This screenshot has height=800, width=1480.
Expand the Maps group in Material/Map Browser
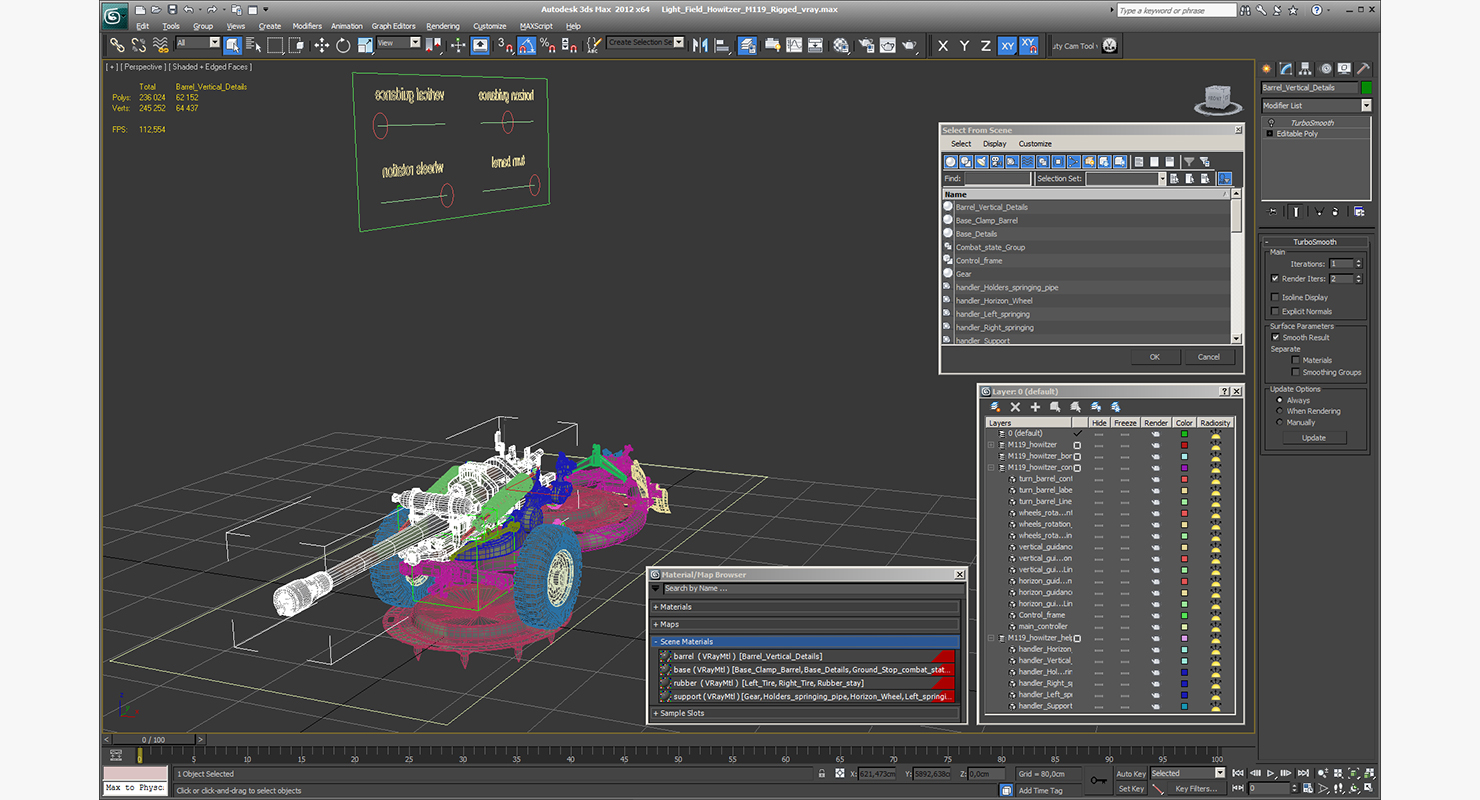click(806, 624)
